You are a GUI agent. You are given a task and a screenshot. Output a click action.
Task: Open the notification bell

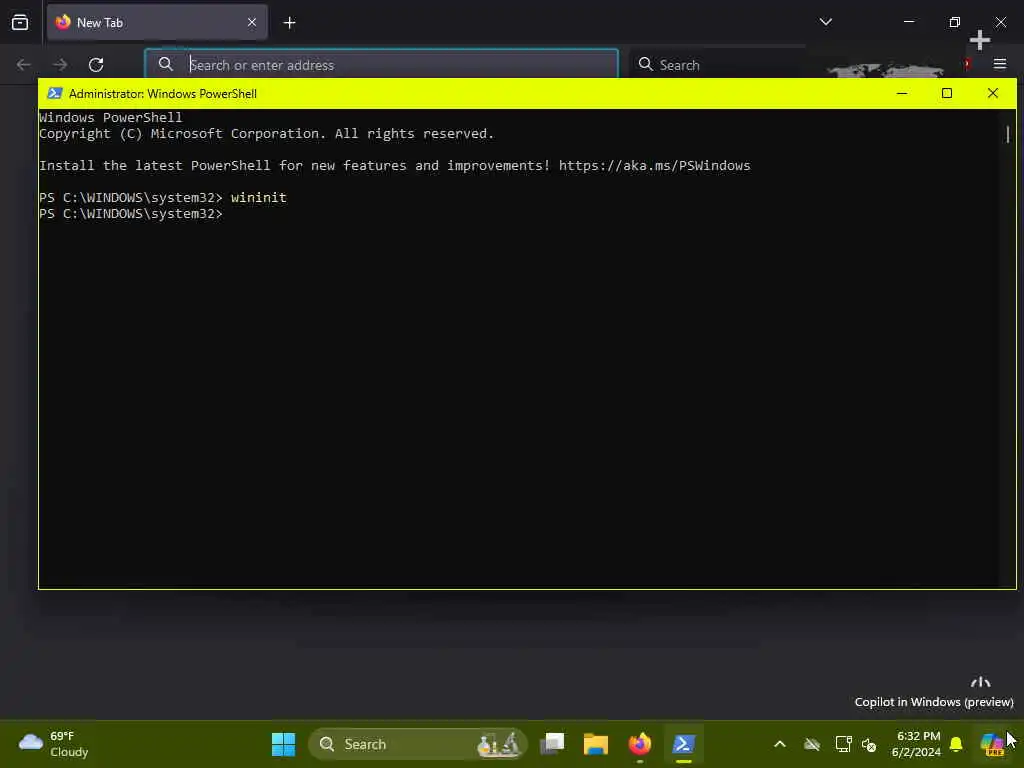[956, 744]
